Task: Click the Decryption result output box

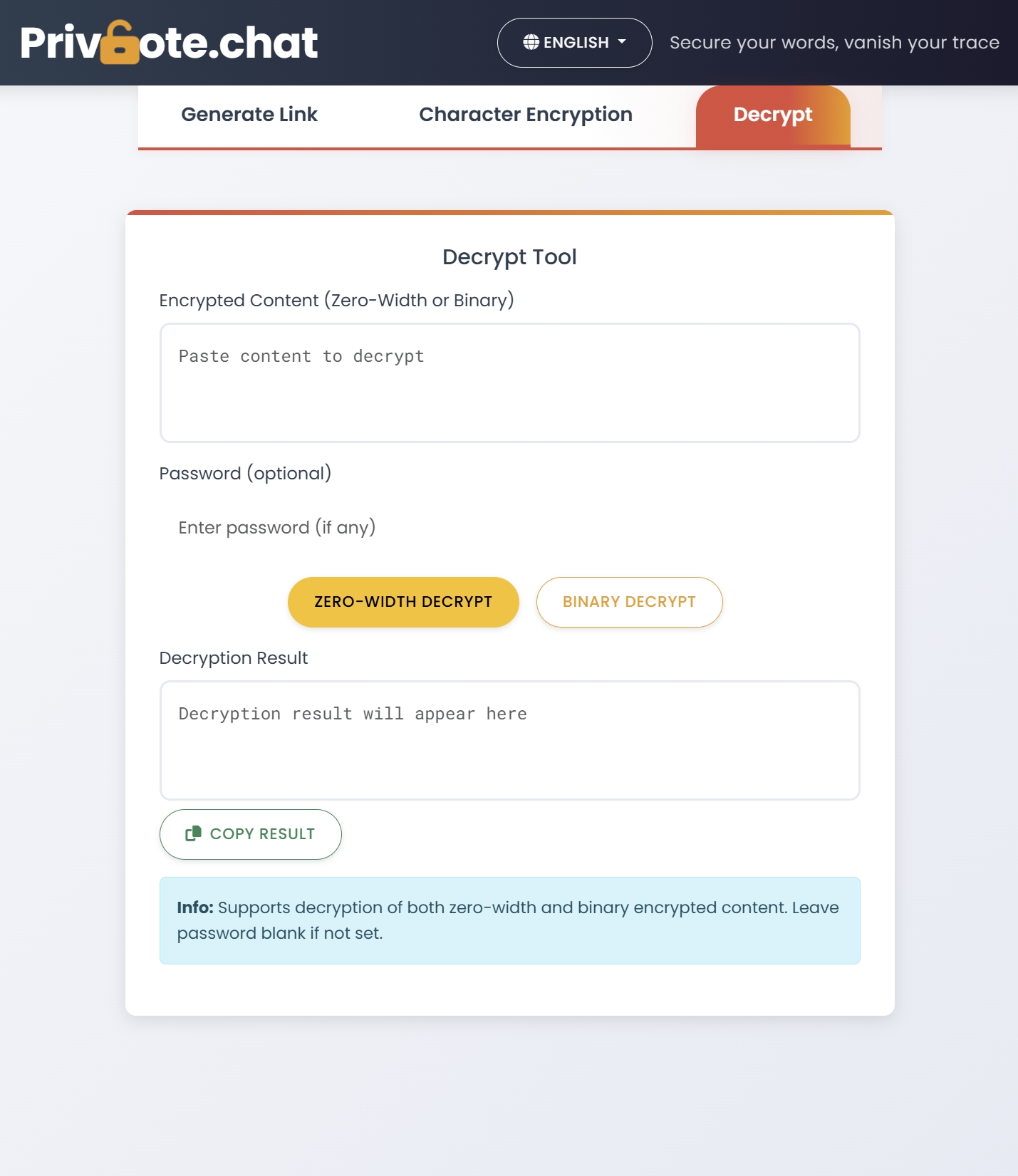Action: point(509,740)
